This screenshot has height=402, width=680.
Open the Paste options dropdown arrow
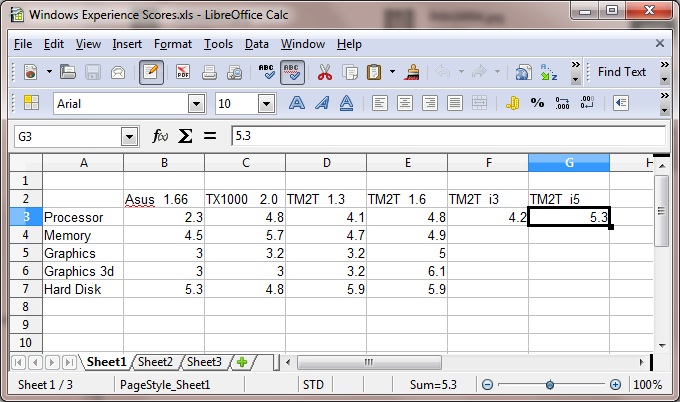392,72
